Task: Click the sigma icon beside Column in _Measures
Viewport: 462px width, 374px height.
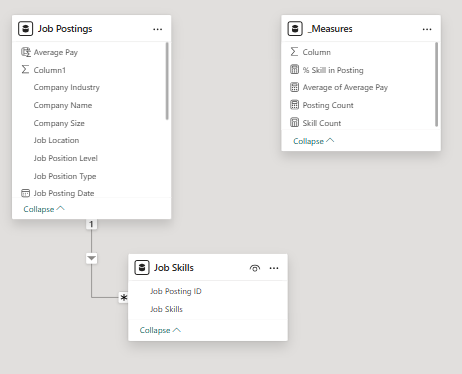Action: [x=294, y=52]
